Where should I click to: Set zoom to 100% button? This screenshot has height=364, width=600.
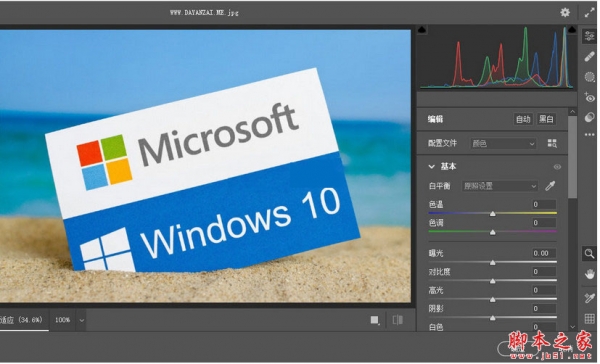(x=62, y=320)
